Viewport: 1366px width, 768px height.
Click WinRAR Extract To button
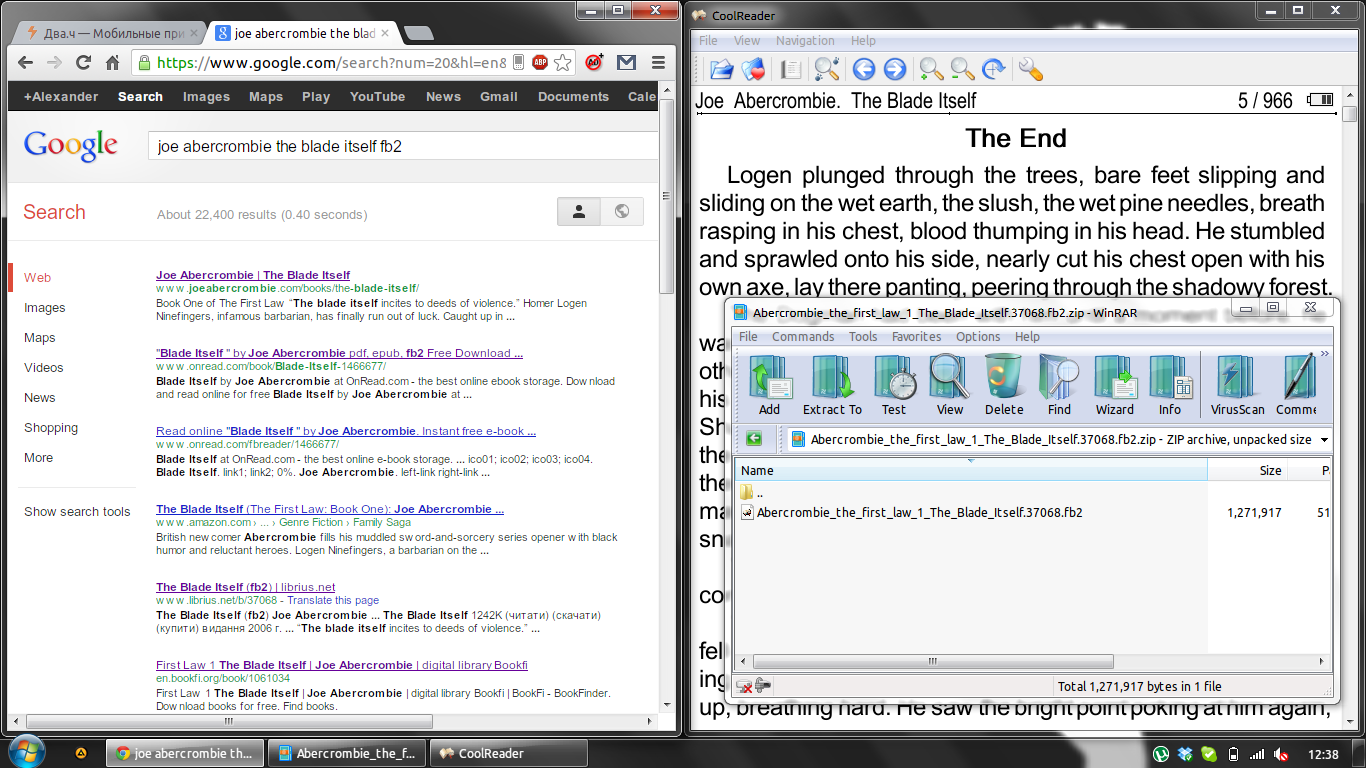click(832, 385)
